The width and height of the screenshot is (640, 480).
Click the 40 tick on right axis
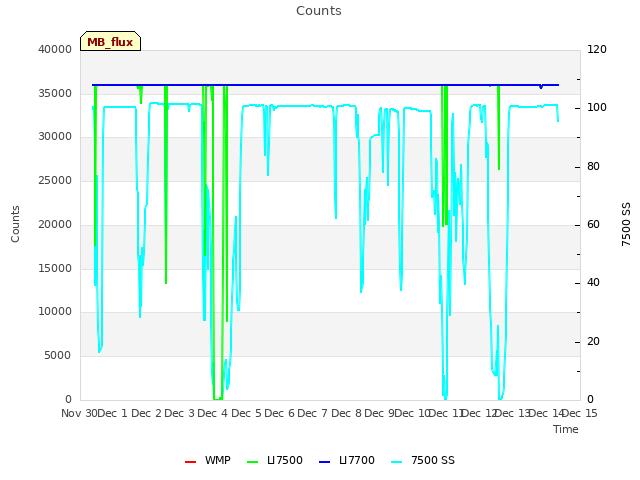coord(593,283)
